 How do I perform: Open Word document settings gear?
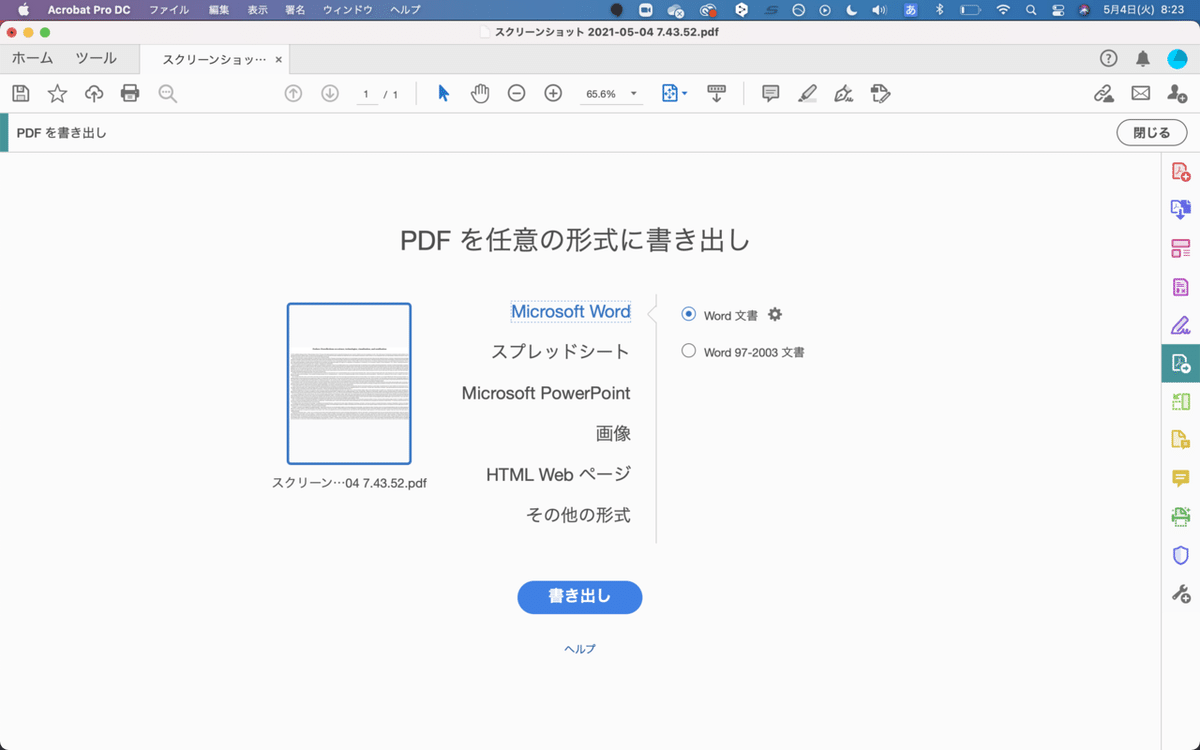tap(775, 314)
